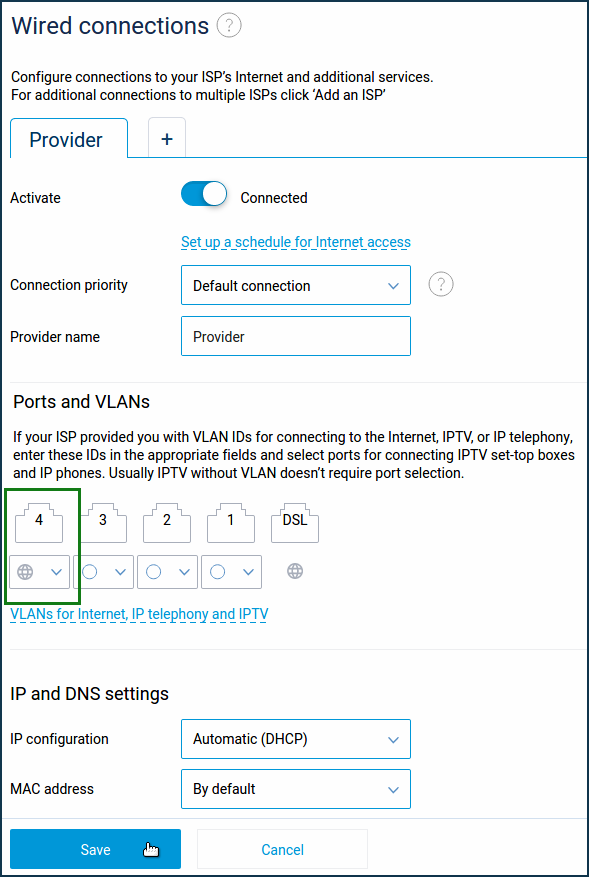This screenshot has height=877, width=589.
Task: Click the globe icon under the DSL port
Action: tap(295, 571)
